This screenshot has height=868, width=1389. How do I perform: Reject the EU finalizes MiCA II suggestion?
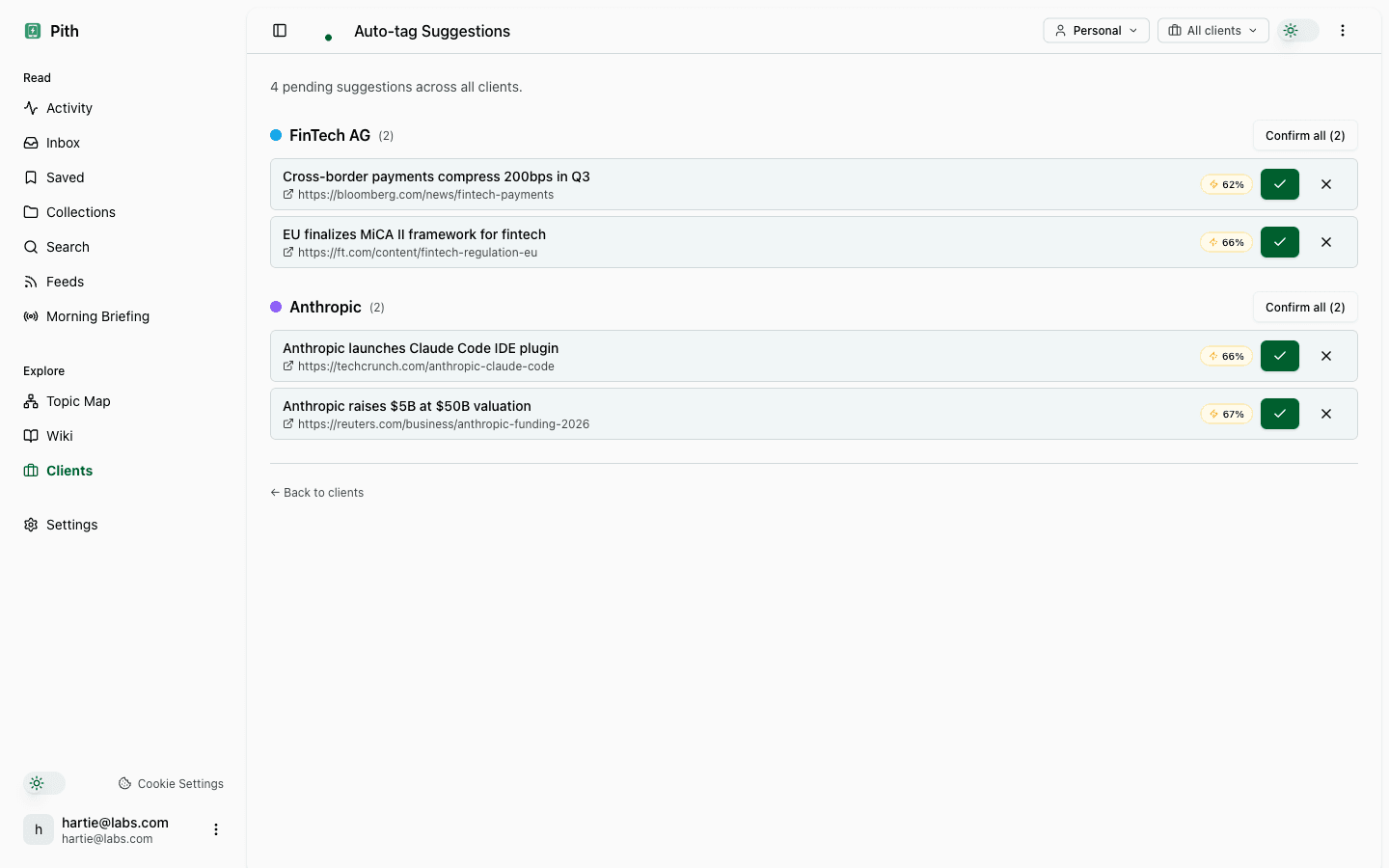coord(1326,242)
